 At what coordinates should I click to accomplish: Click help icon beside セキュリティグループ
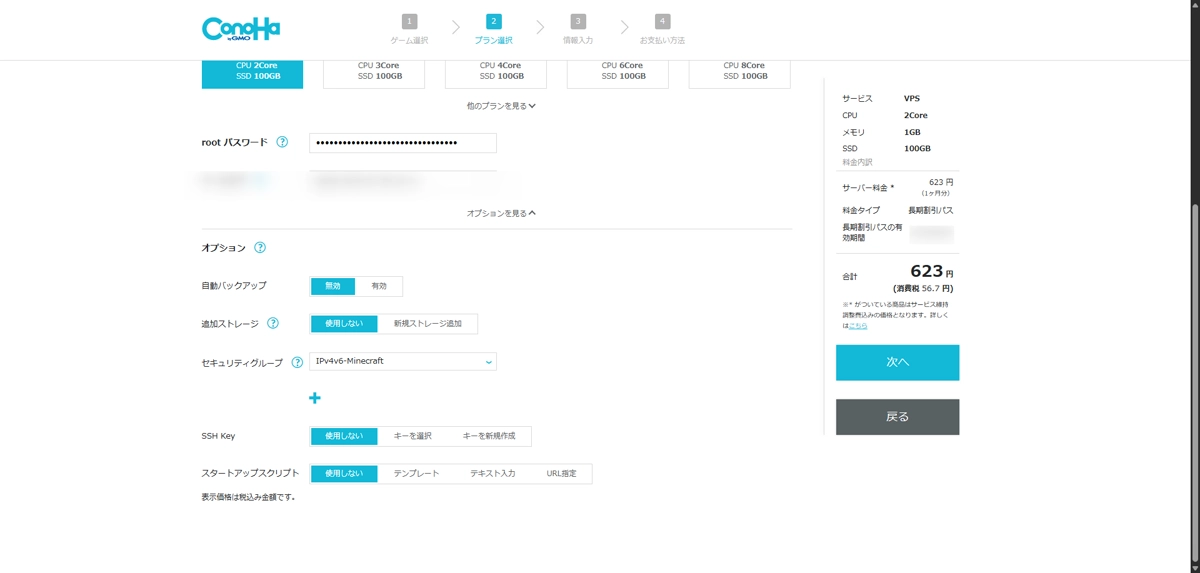tap(297, 362)
